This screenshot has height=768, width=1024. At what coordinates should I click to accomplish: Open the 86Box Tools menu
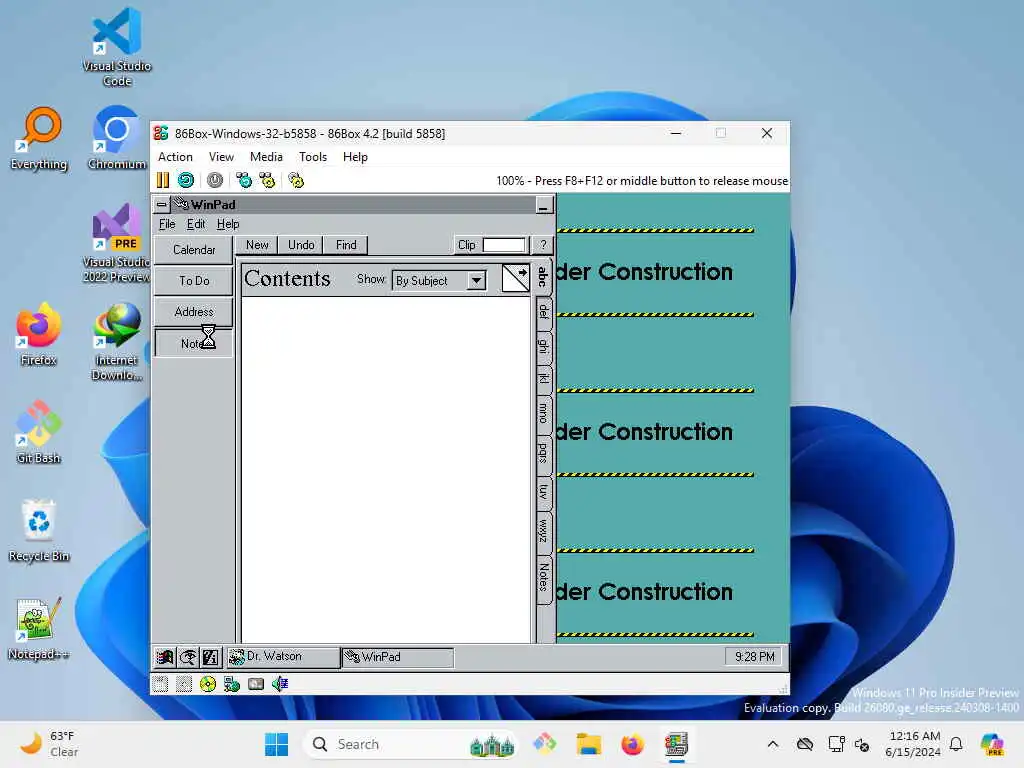313,157
